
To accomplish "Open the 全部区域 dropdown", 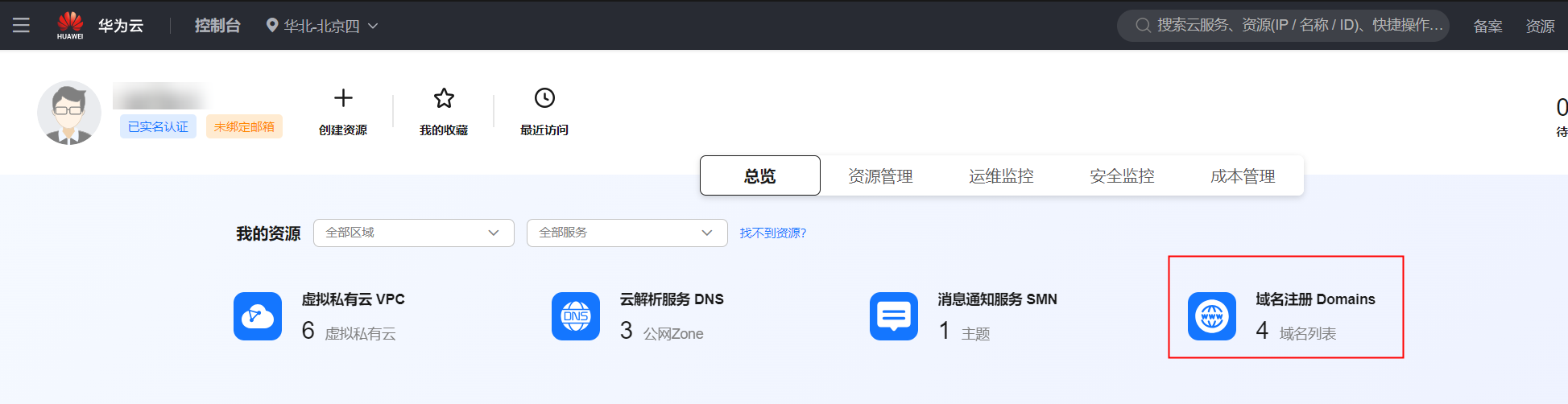I will 414,233.
